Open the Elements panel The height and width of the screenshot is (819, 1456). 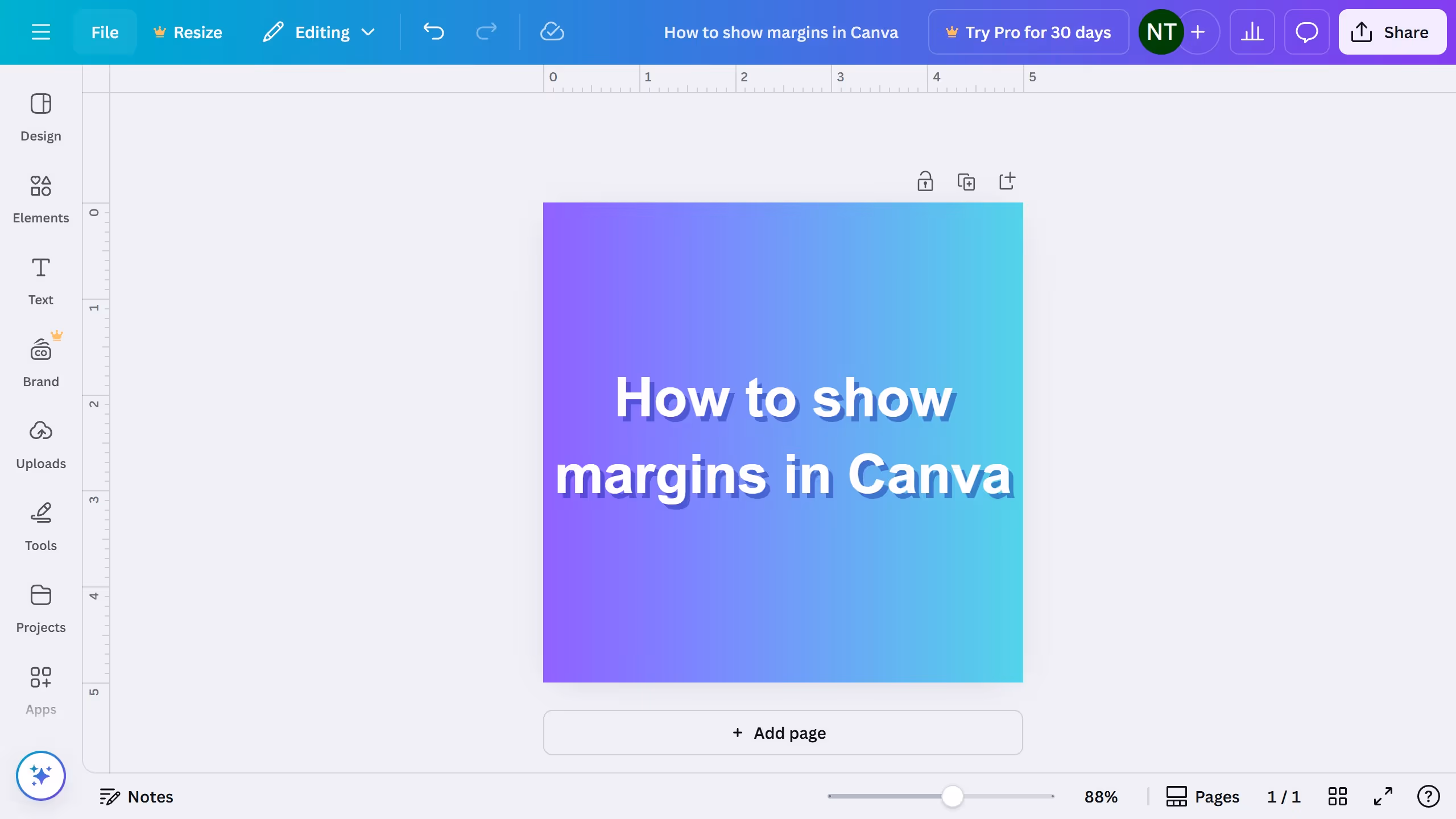tap(40, 199)
